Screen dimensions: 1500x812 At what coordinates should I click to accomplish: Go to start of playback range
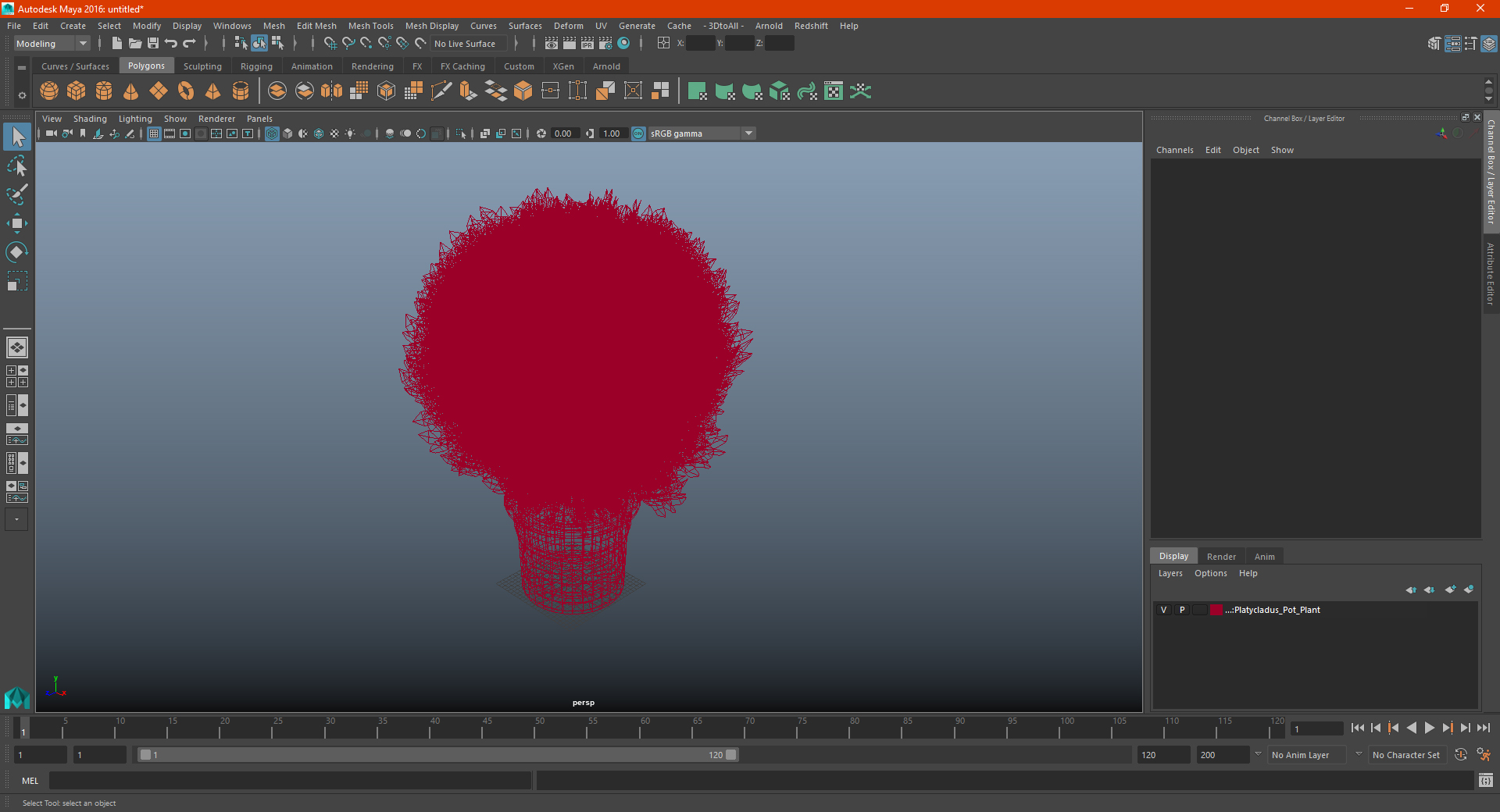click(1358, 728)
